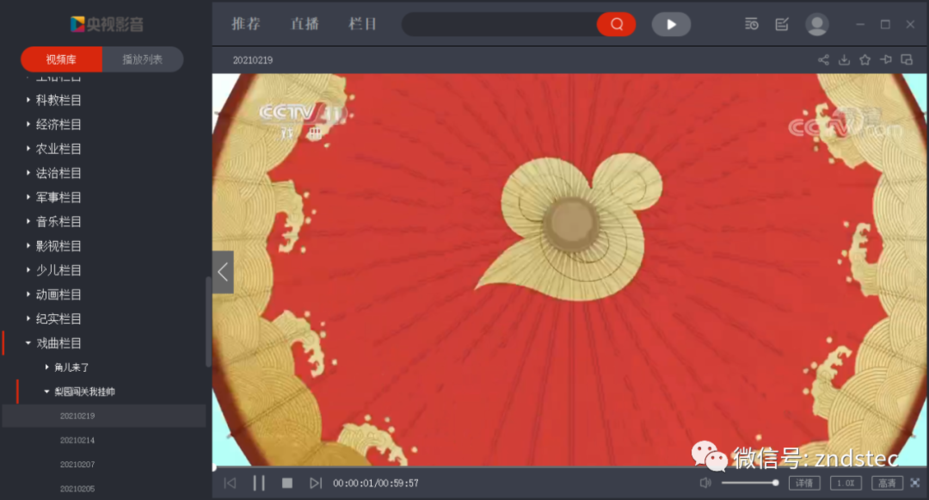
Task: Maximize the player window
Action: (885, 24)
